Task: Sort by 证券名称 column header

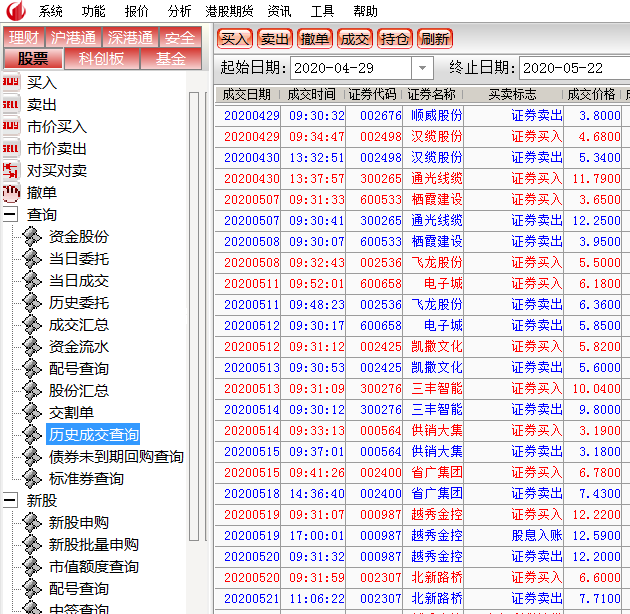Action: [x=432, y=94]
